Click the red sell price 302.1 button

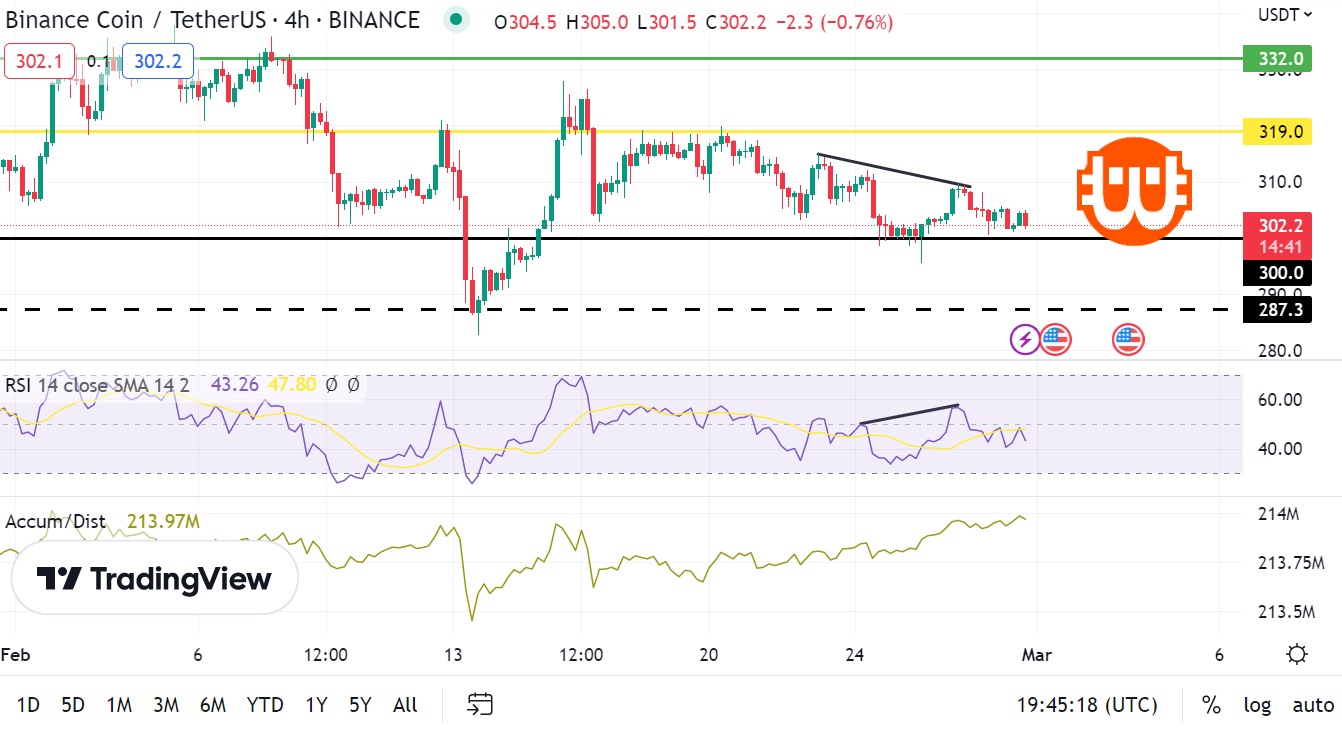pyautogui.click(x=39, y=62)
